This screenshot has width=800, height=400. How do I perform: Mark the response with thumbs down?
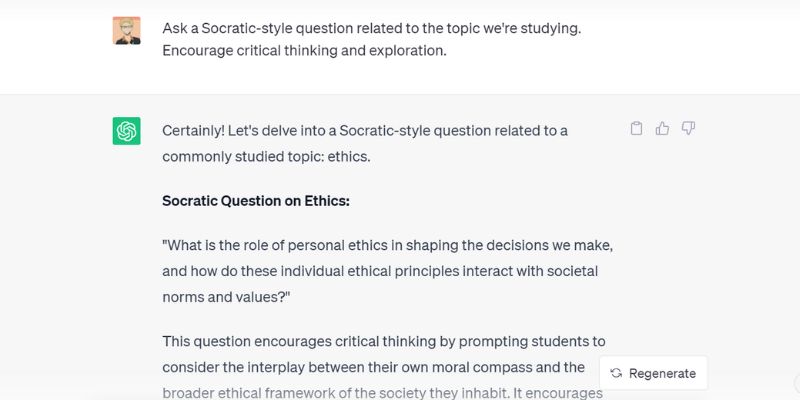tap(688, 129)
